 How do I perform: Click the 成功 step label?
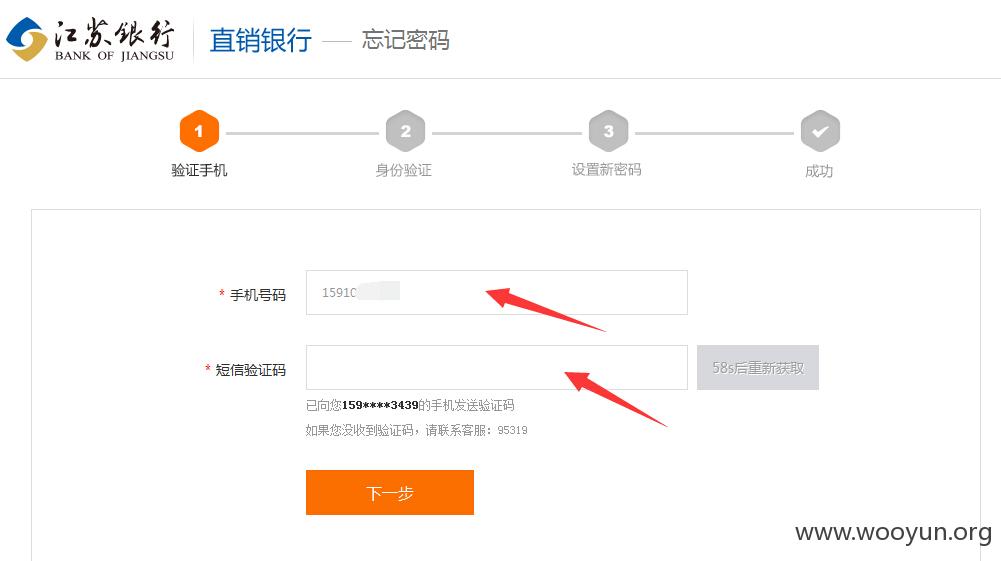pos(819,171)
